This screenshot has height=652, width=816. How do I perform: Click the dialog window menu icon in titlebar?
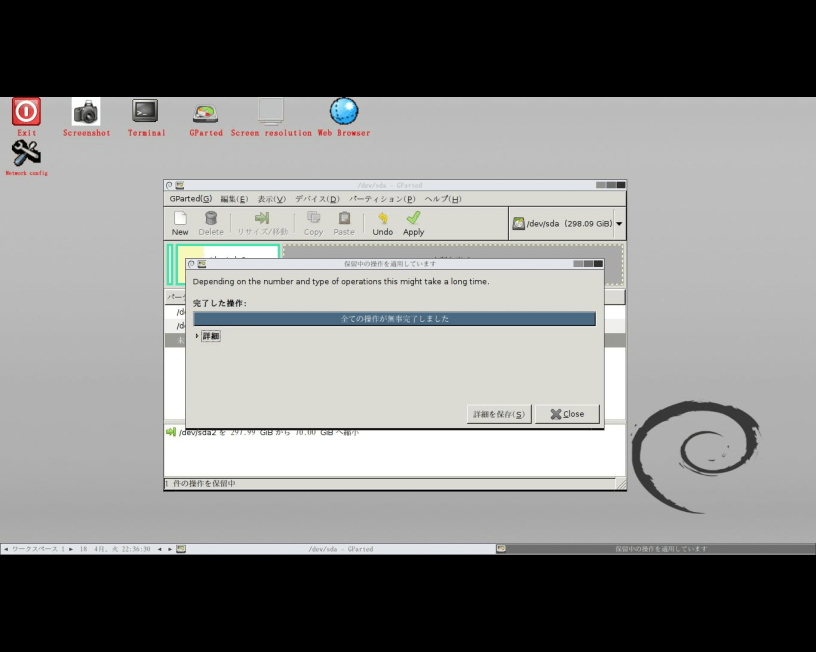tap(202, 264)
